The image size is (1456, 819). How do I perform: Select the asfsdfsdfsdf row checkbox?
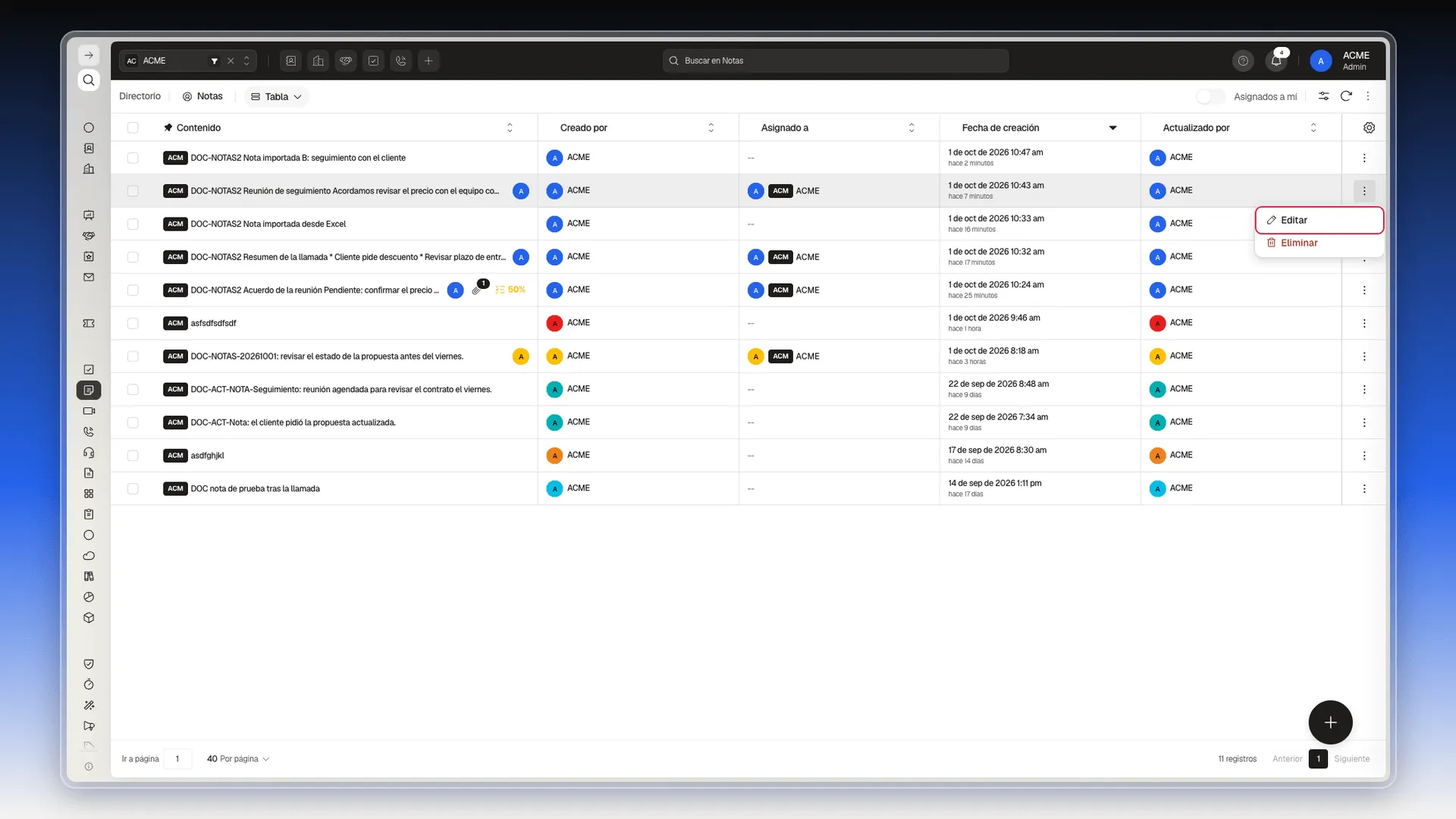pos(133,323)
